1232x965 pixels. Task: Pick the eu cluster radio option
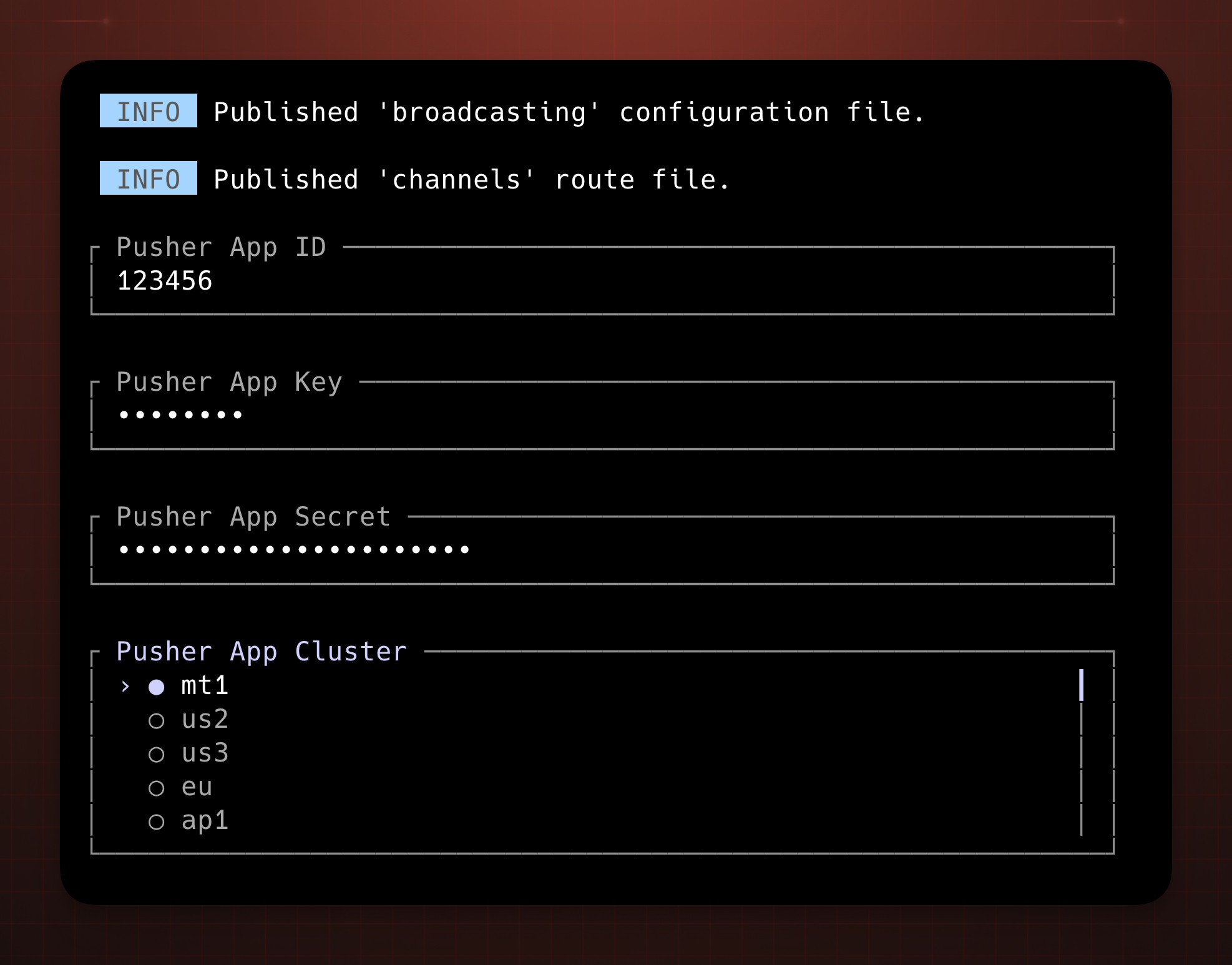156,788
